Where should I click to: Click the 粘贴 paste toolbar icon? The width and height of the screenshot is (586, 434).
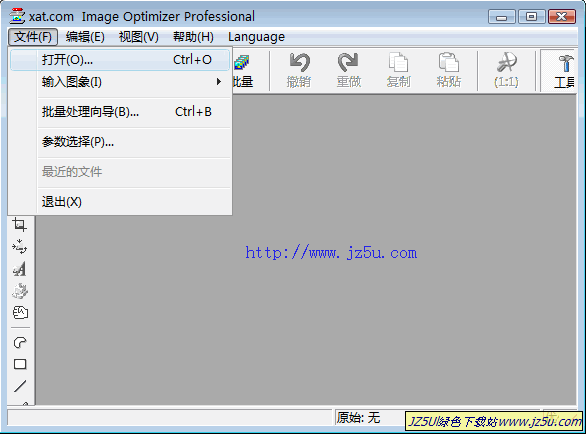pos(448,71)
